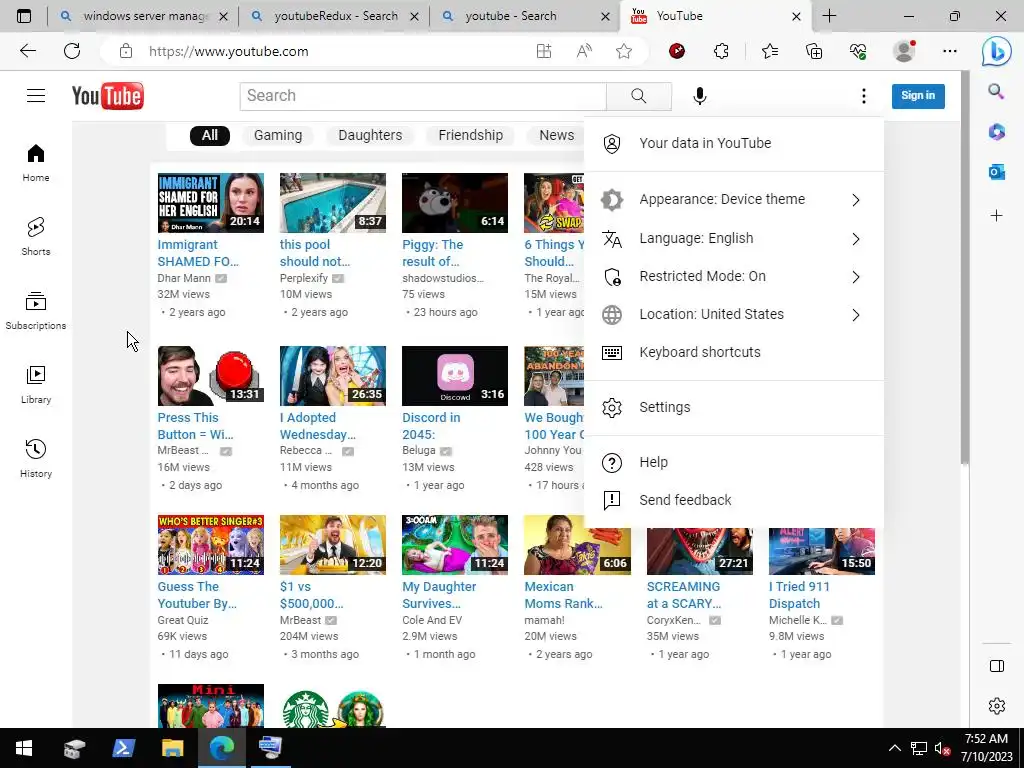The image size is (1024, 768).
Task: Add this page to favorites with the star
Action: [x=624, y=51]
